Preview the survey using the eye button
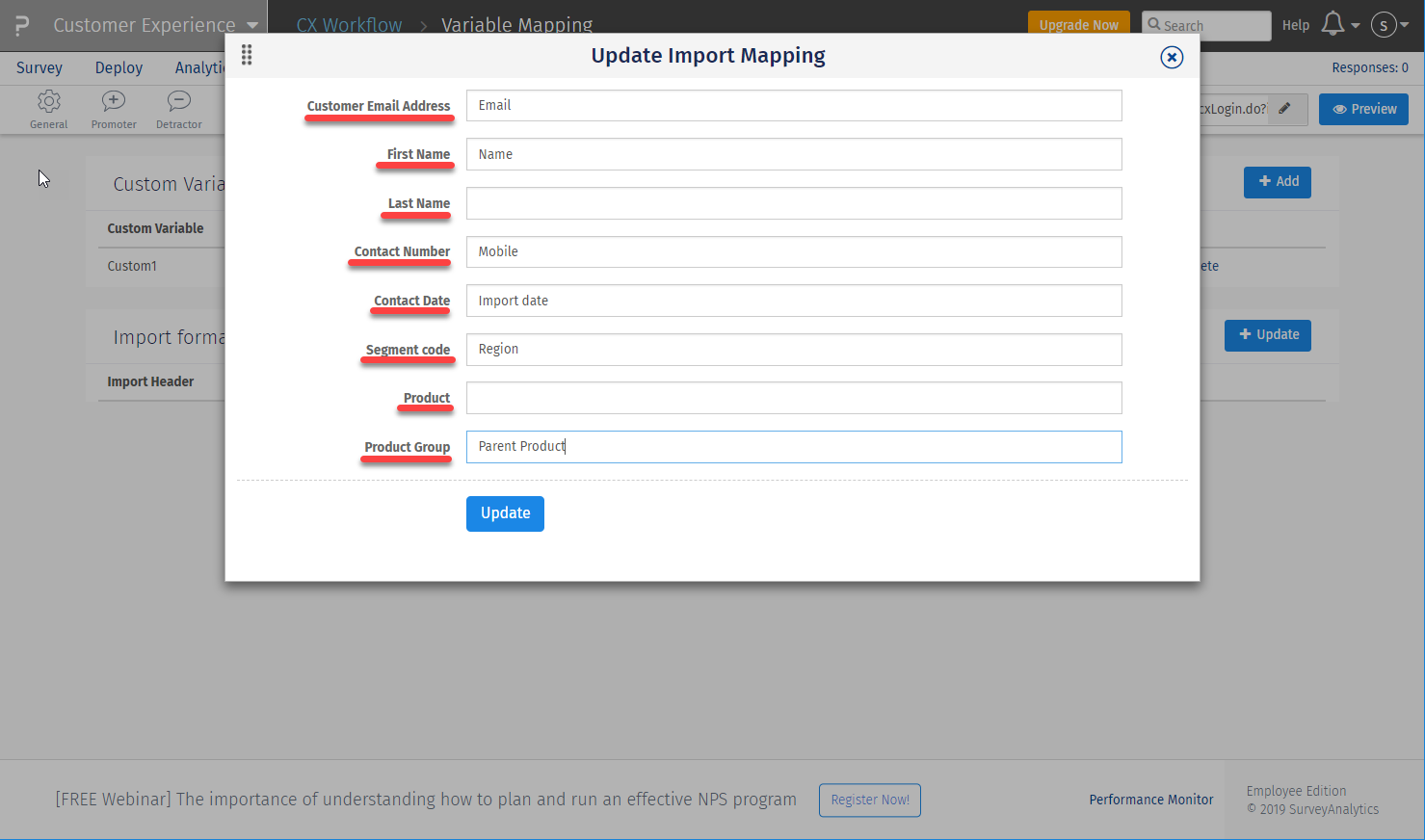Image resolution: width=1425 pixels, height=840 pixels. tap(1363, 109)
